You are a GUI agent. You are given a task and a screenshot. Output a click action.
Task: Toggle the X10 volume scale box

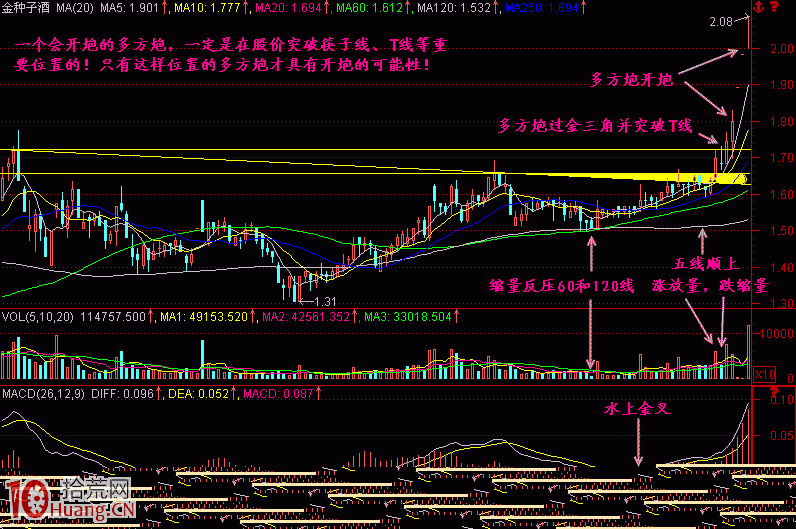765,375
